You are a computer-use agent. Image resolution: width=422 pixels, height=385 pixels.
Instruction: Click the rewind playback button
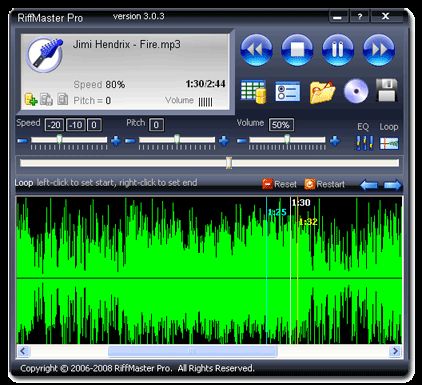[x=256, y=50]
